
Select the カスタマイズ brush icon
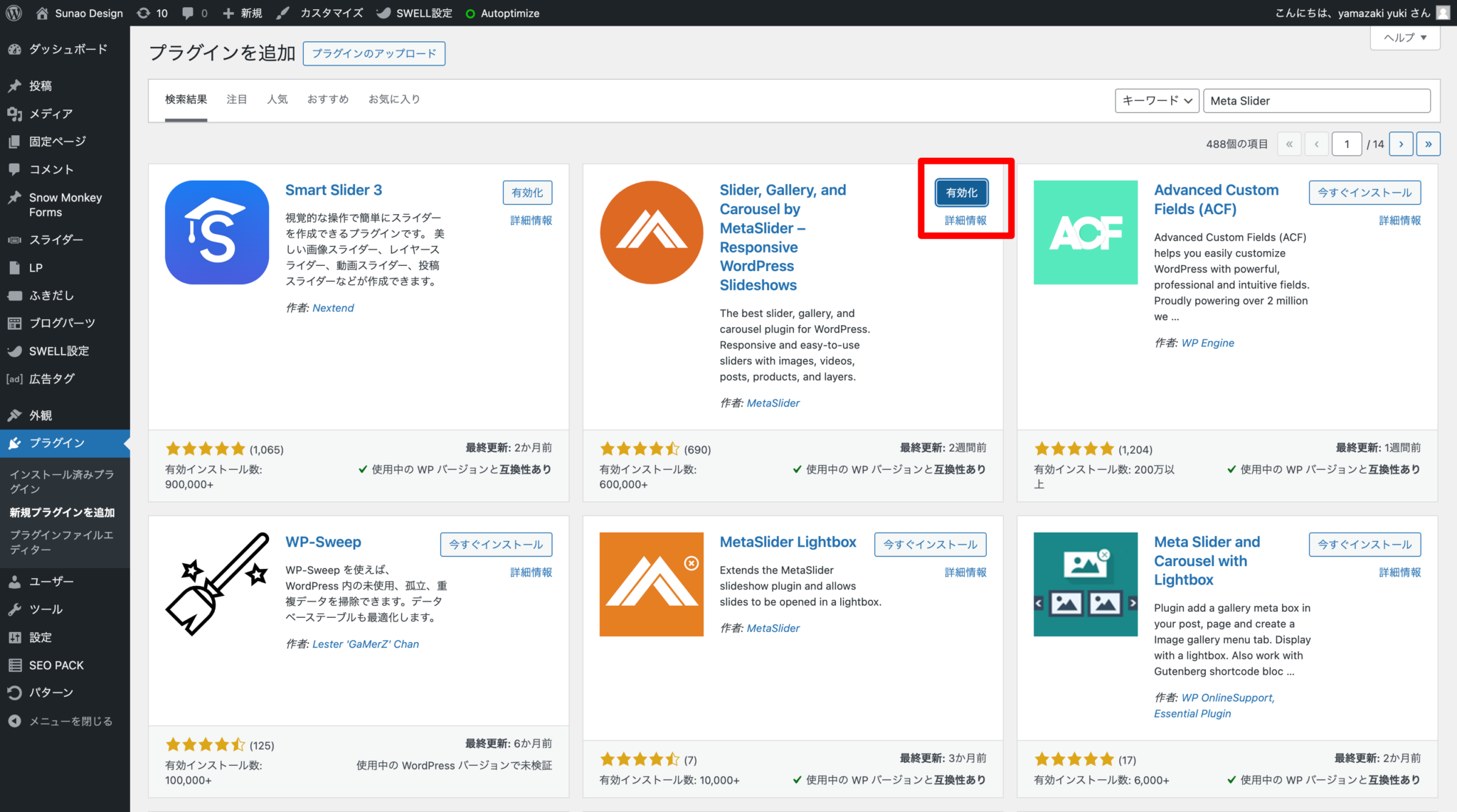click(283, 13)
